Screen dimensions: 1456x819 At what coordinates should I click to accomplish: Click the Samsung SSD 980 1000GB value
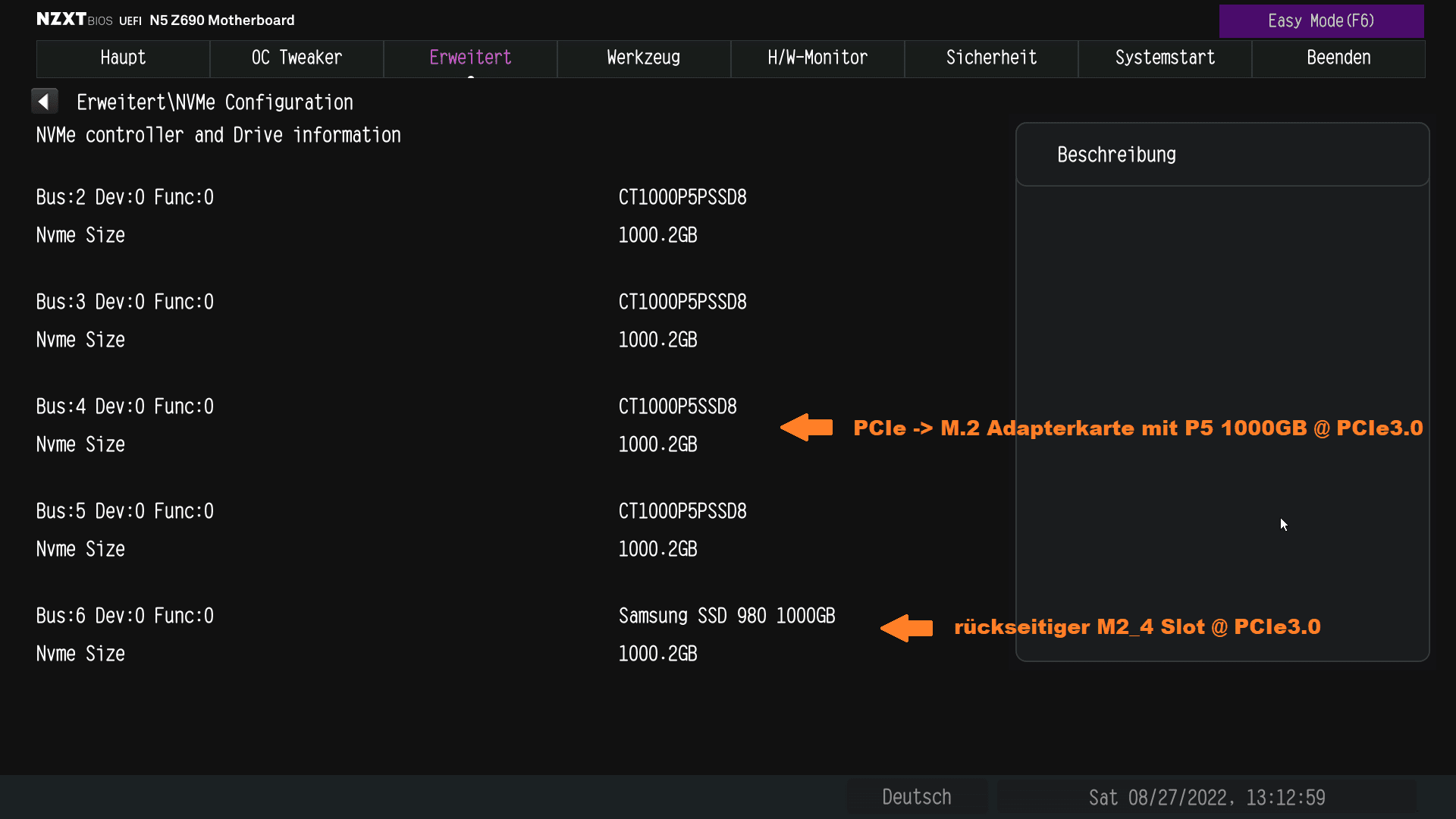pyautogui.click(x=726, y=616)
